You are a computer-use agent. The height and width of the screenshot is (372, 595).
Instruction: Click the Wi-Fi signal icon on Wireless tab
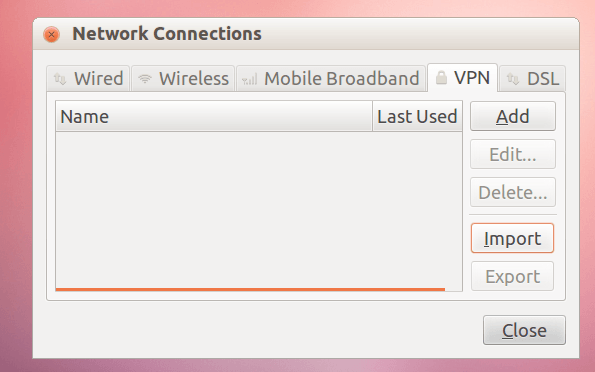pos(145,79)
